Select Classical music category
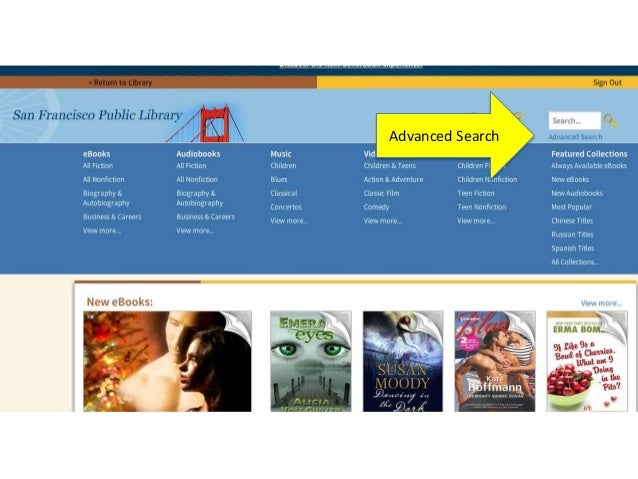 (x=284, y=193)
